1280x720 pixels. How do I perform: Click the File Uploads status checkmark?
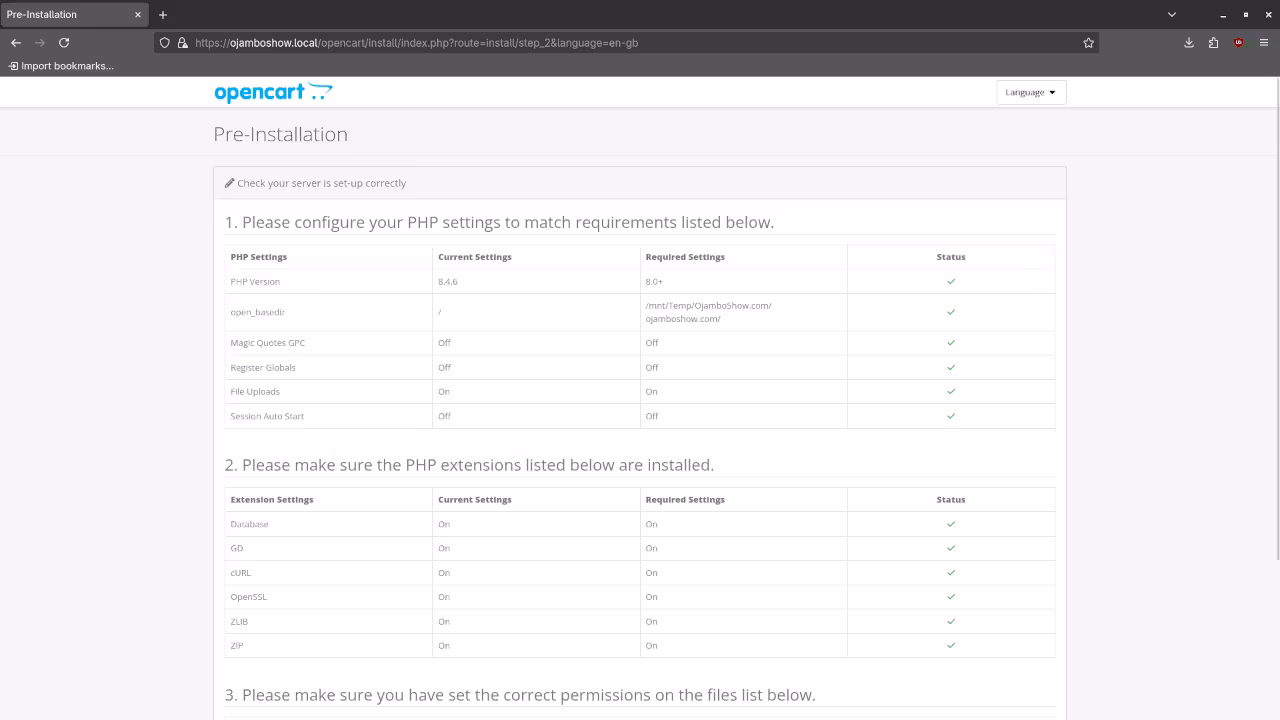[951, 392]
